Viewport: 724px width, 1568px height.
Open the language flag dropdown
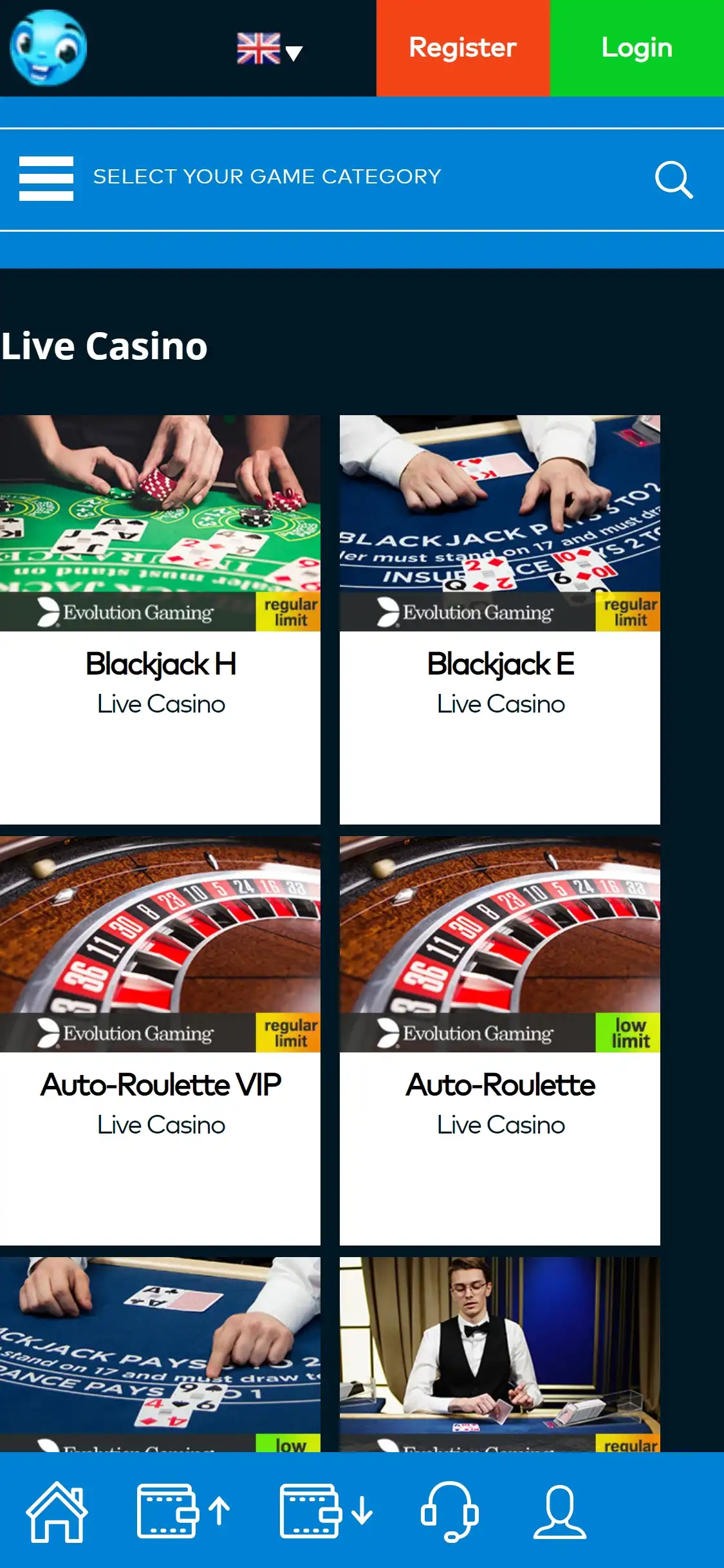tap(270, 49)
